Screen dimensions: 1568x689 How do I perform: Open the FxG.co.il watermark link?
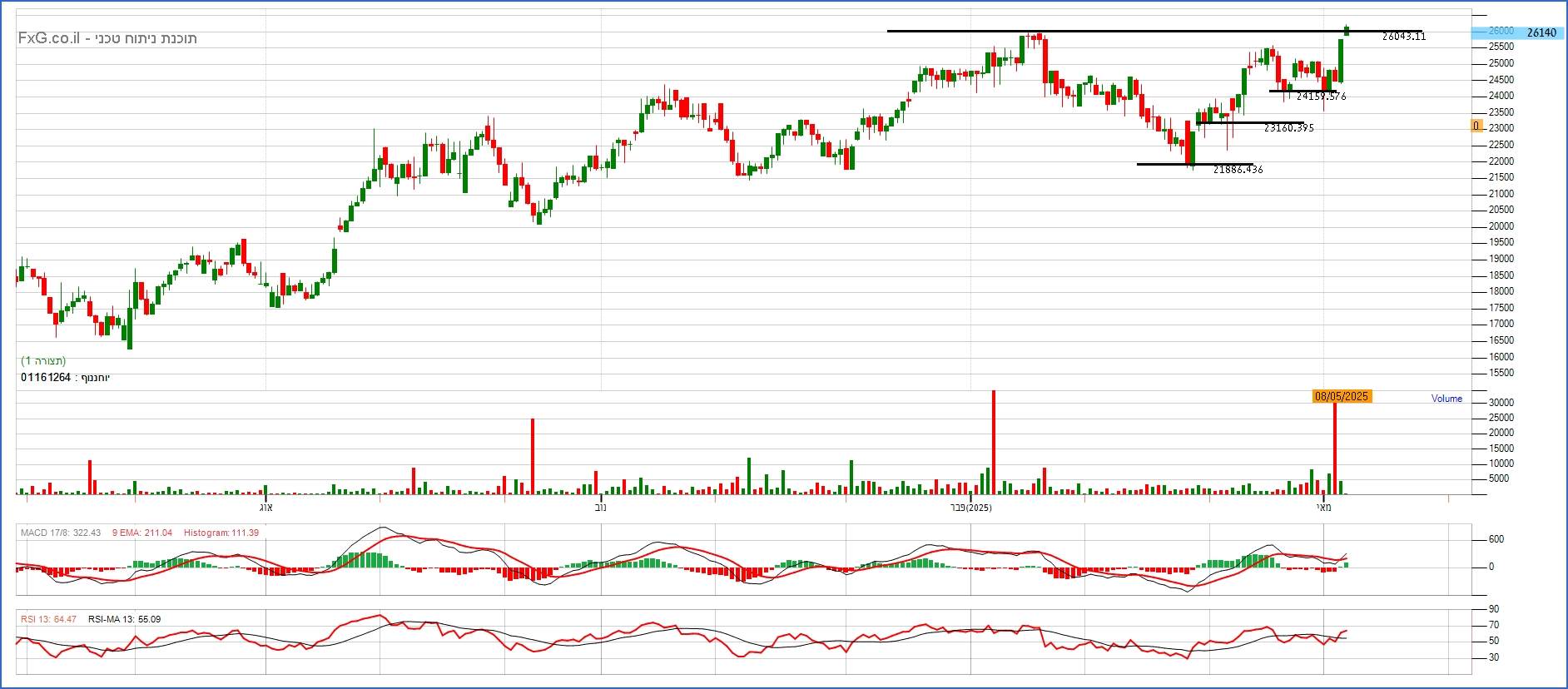pos(50,38)
